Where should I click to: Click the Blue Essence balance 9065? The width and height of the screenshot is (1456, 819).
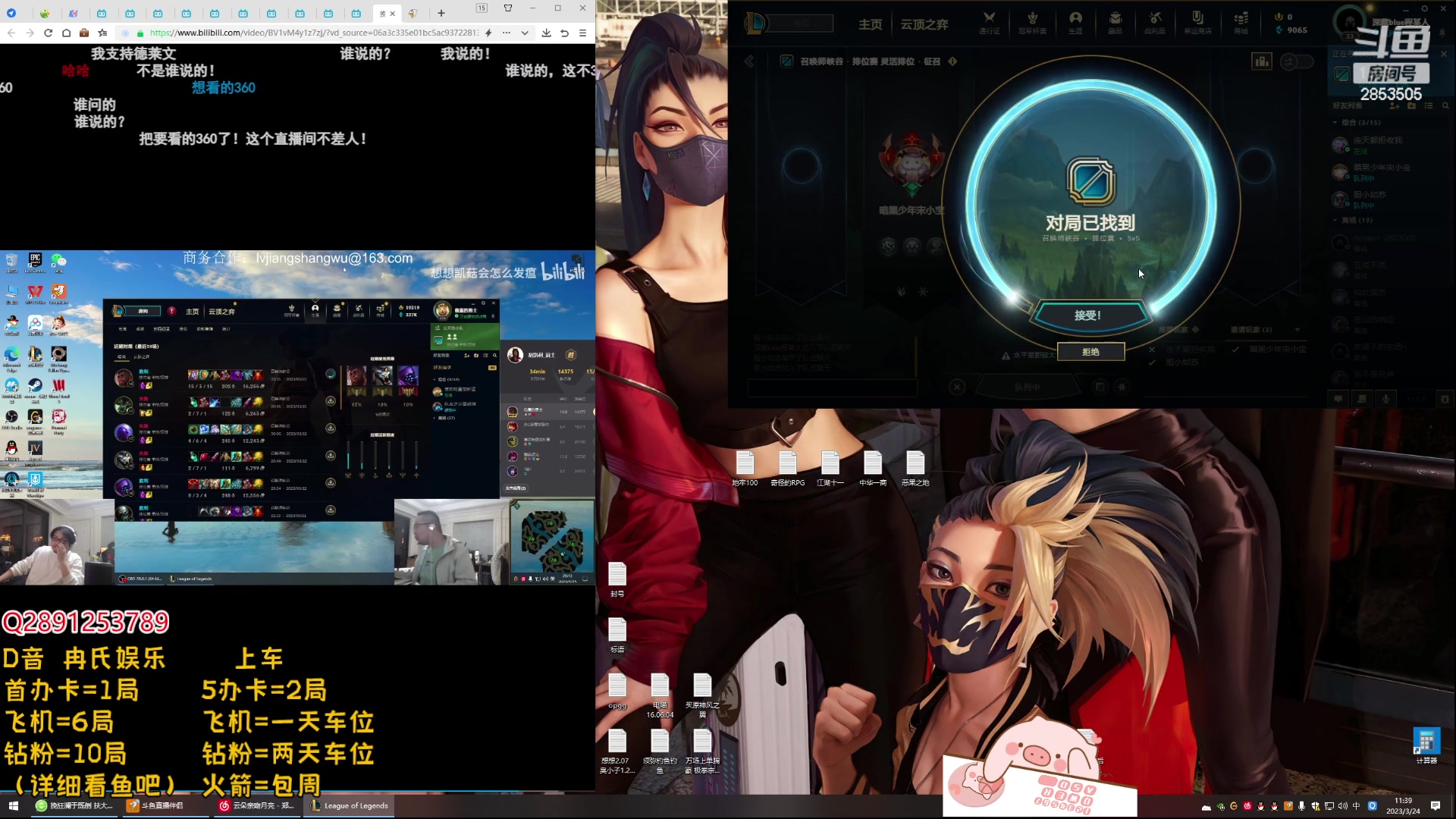[x=1291, y=30]
